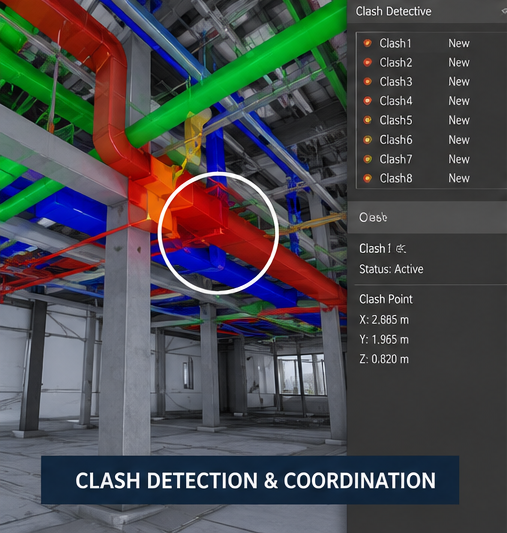Select the Clash5 row in the list
This screenshot has width=507, height=533.
432,120
